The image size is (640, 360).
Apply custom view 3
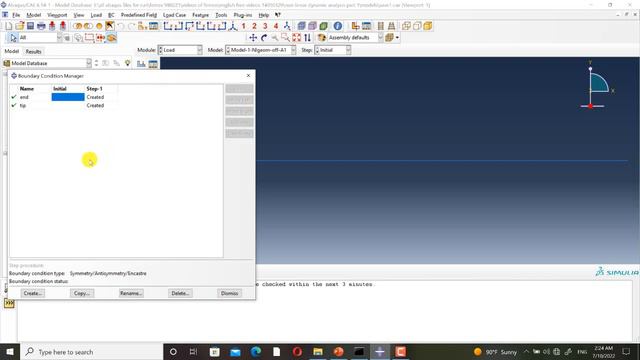(265, 26)
